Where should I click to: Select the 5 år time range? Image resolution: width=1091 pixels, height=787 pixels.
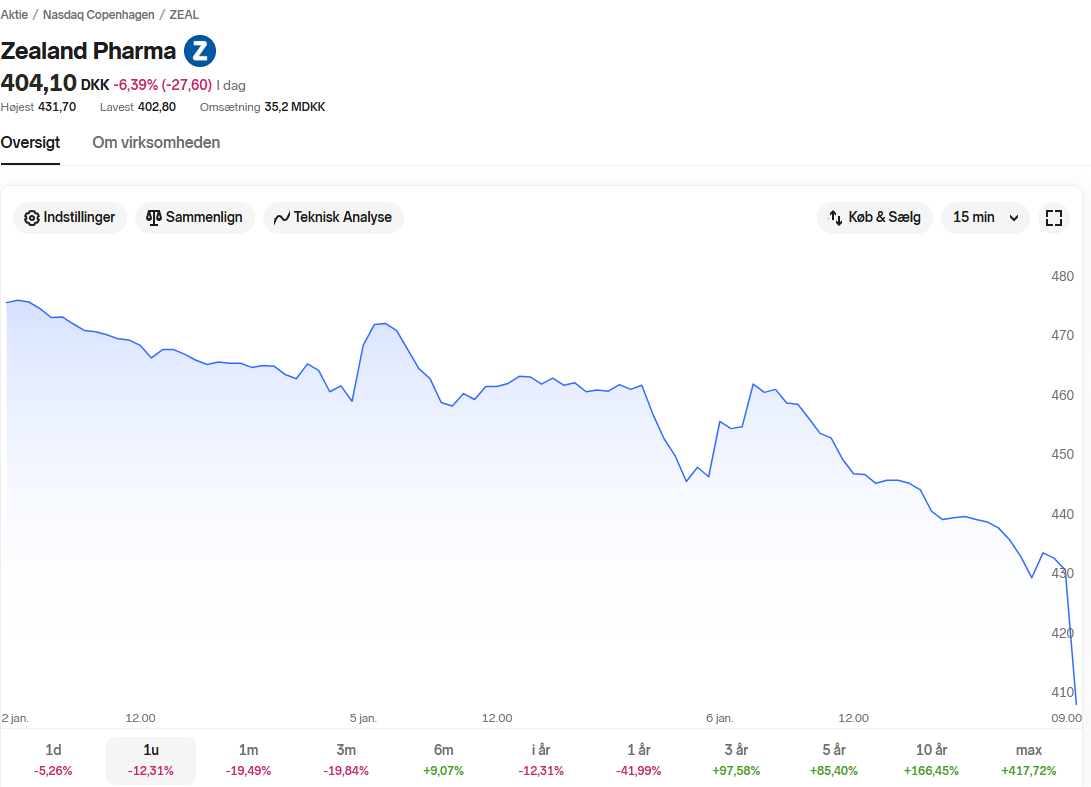[834, 760]
